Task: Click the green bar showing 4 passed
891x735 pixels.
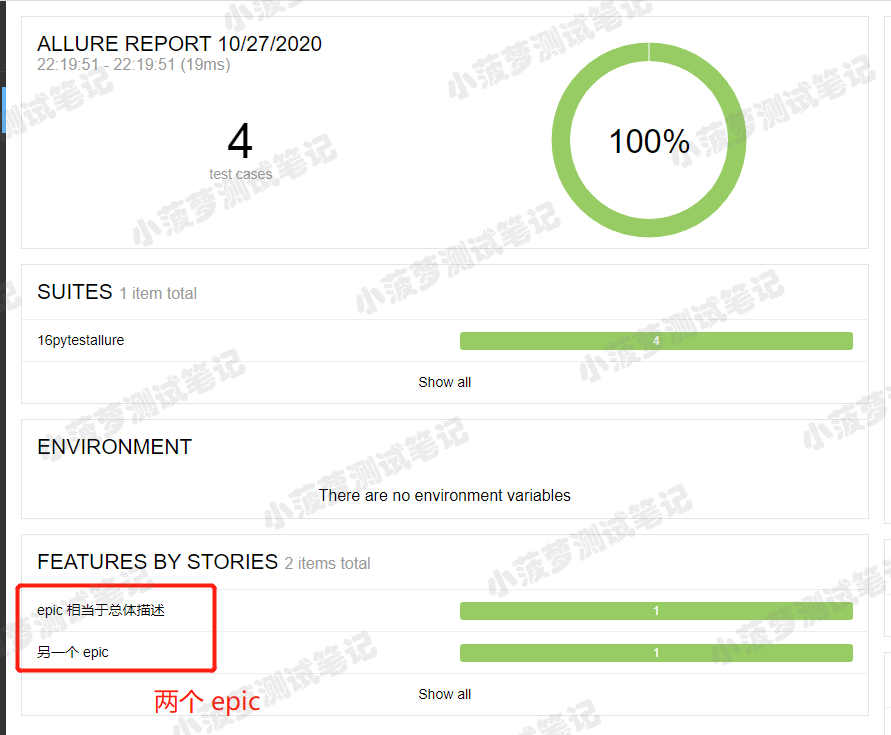Action: tap(656, 341)
